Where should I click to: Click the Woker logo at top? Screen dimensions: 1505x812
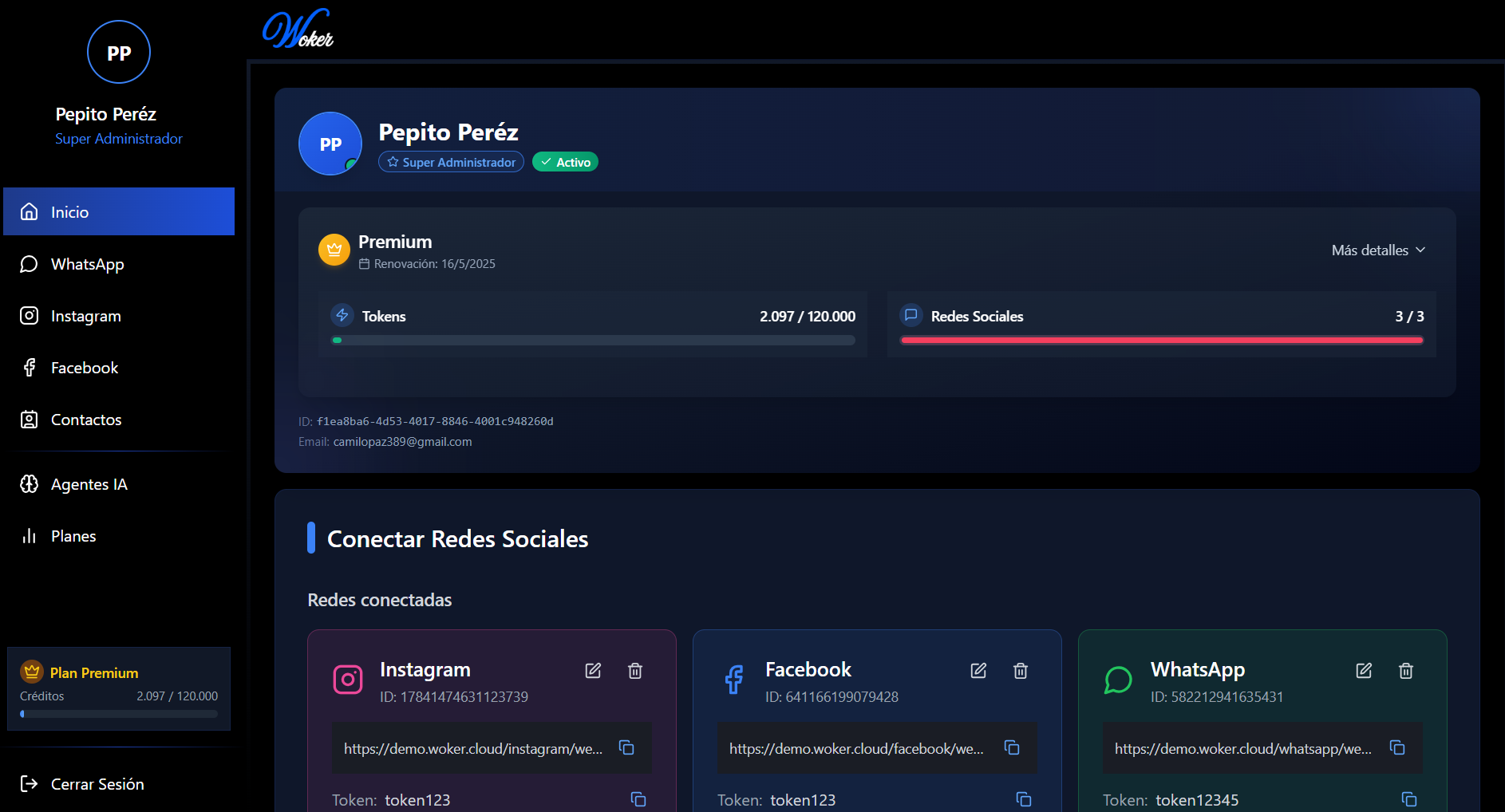click(x=298, y=28)
